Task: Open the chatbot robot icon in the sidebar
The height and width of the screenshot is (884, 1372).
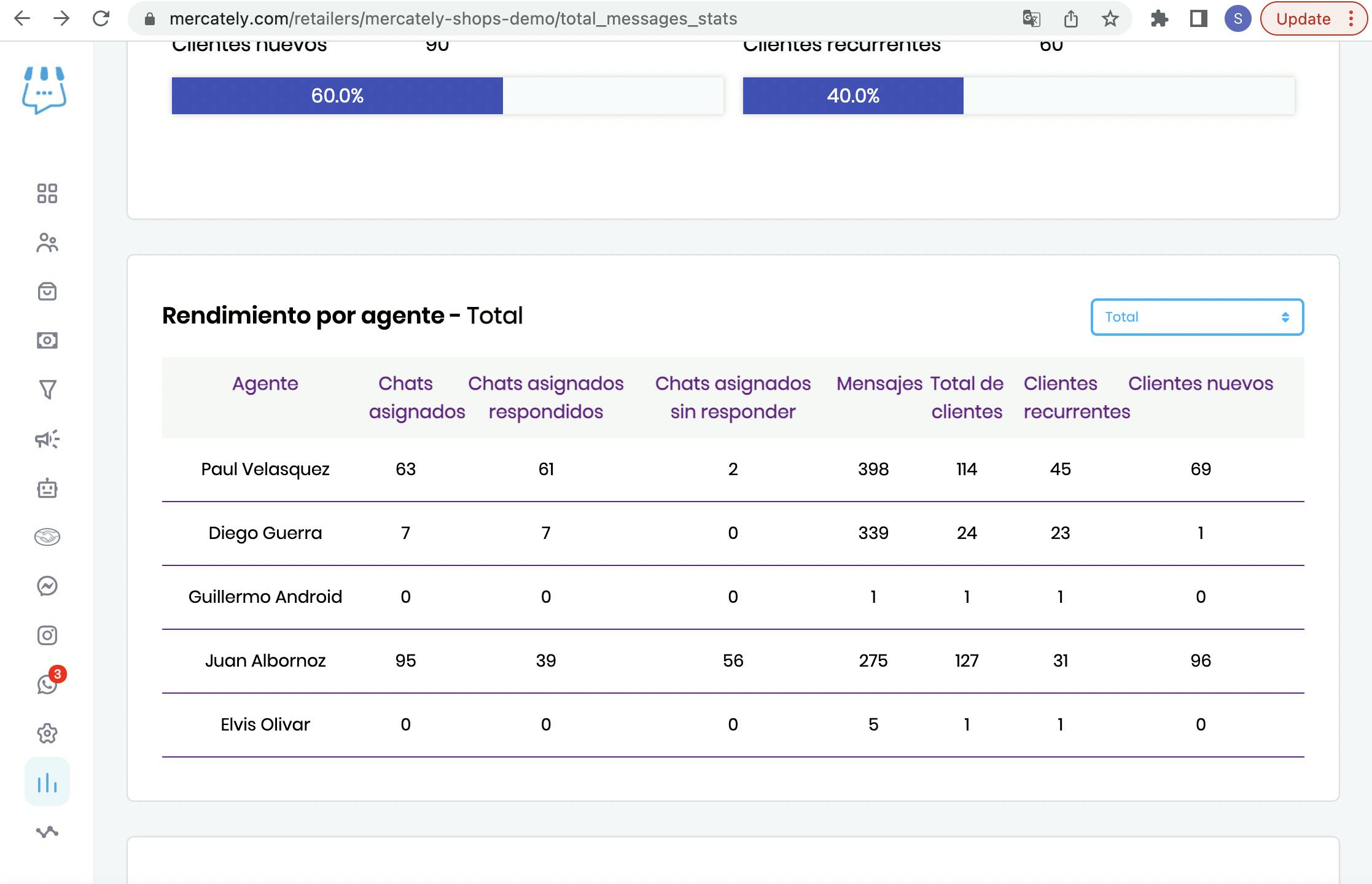Action: [x=47, y=488]
